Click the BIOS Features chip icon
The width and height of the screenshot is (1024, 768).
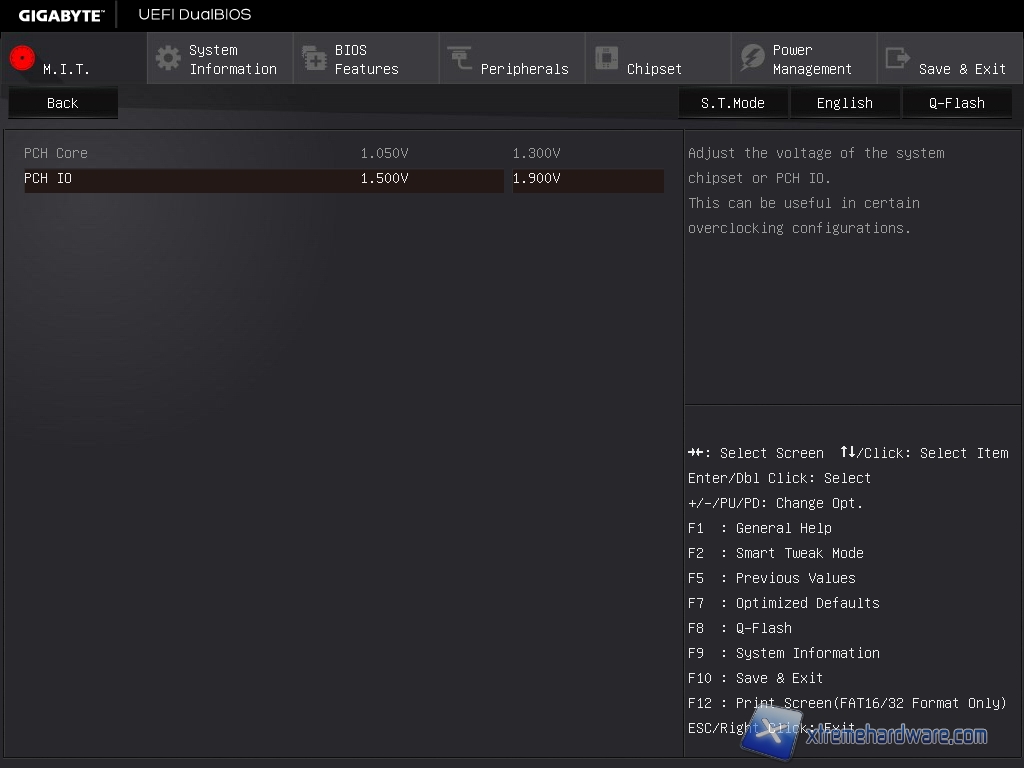(314, 58)
